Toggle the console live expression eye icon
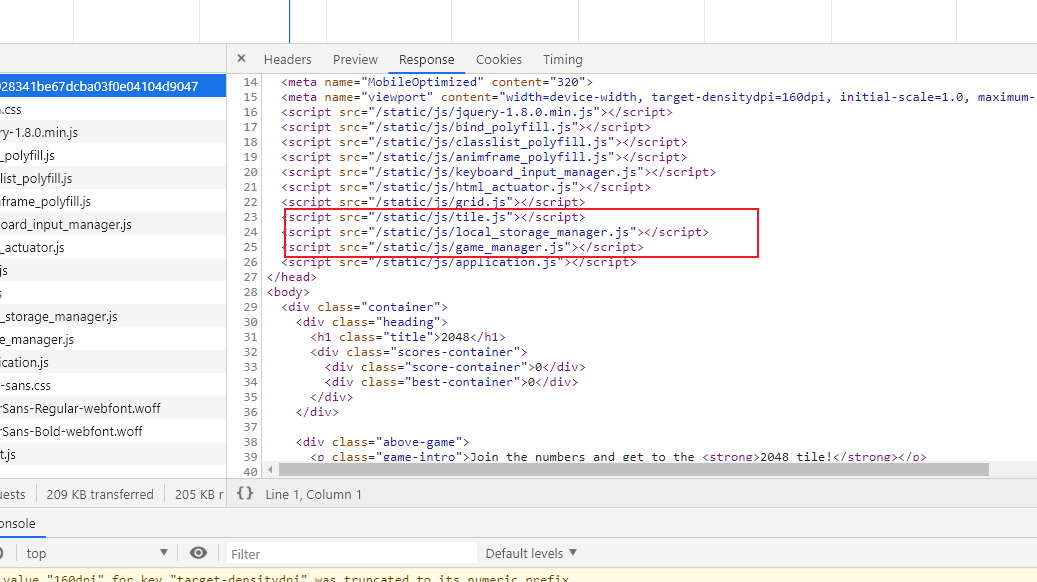The height and width of the screenshot is (582, 1037). [198, 553]
